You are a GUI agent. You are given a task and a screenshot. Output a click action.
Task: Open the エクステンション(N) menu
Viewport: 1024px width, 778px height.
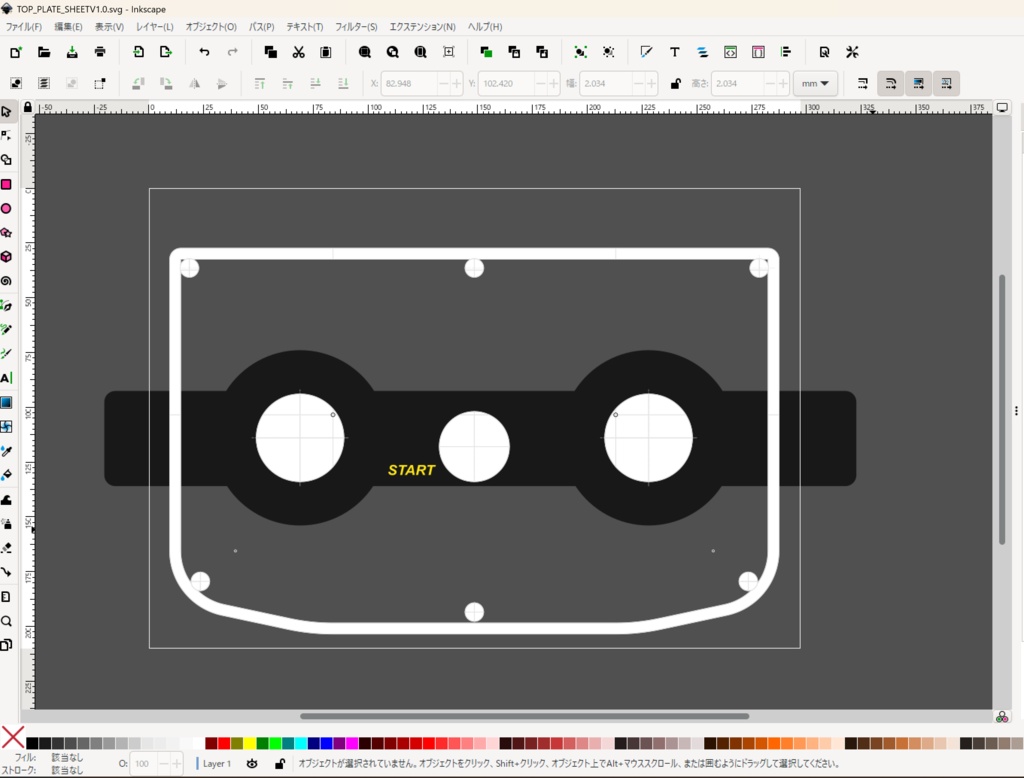click(422, 26)
